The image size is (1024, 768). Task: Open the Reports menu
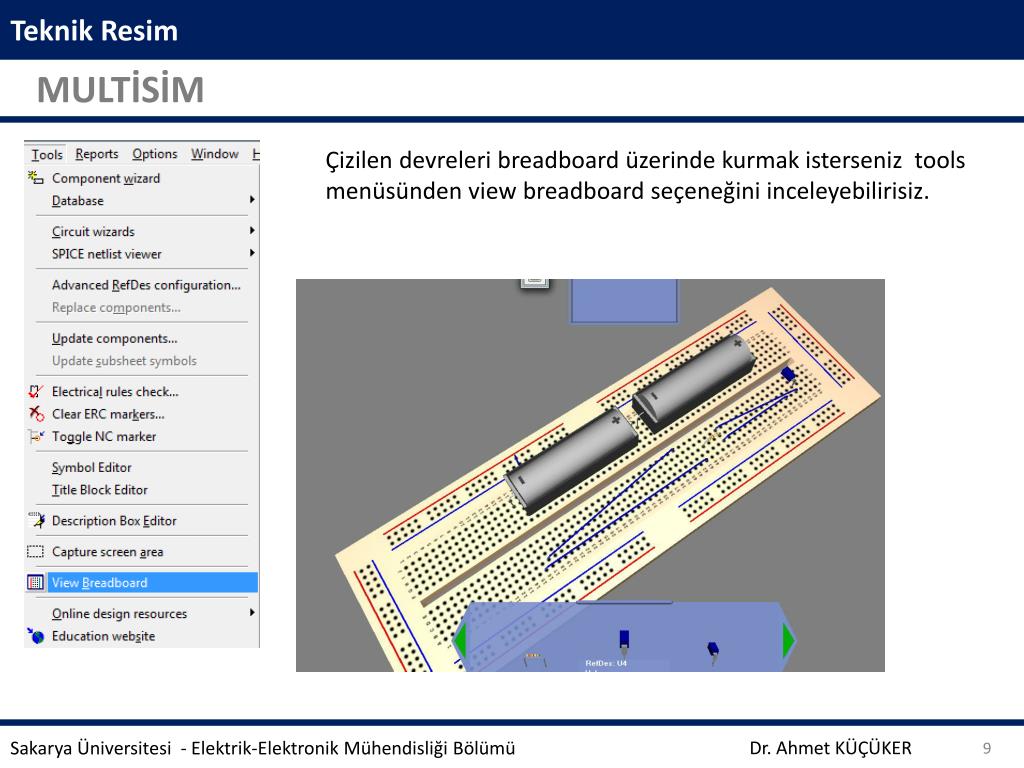click(97, 154)
